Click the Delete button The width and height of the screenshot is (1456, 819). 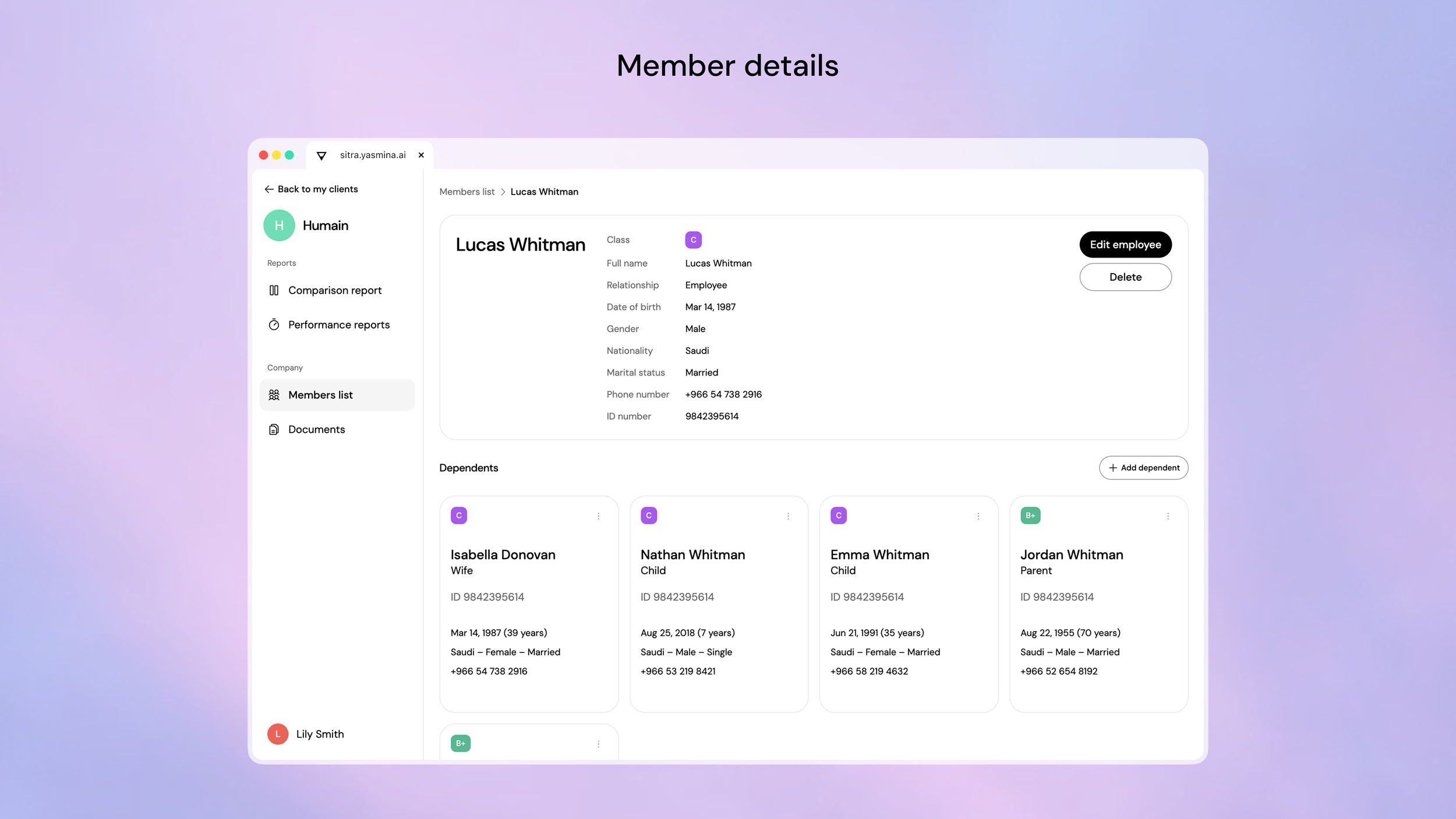[1125, 277]
